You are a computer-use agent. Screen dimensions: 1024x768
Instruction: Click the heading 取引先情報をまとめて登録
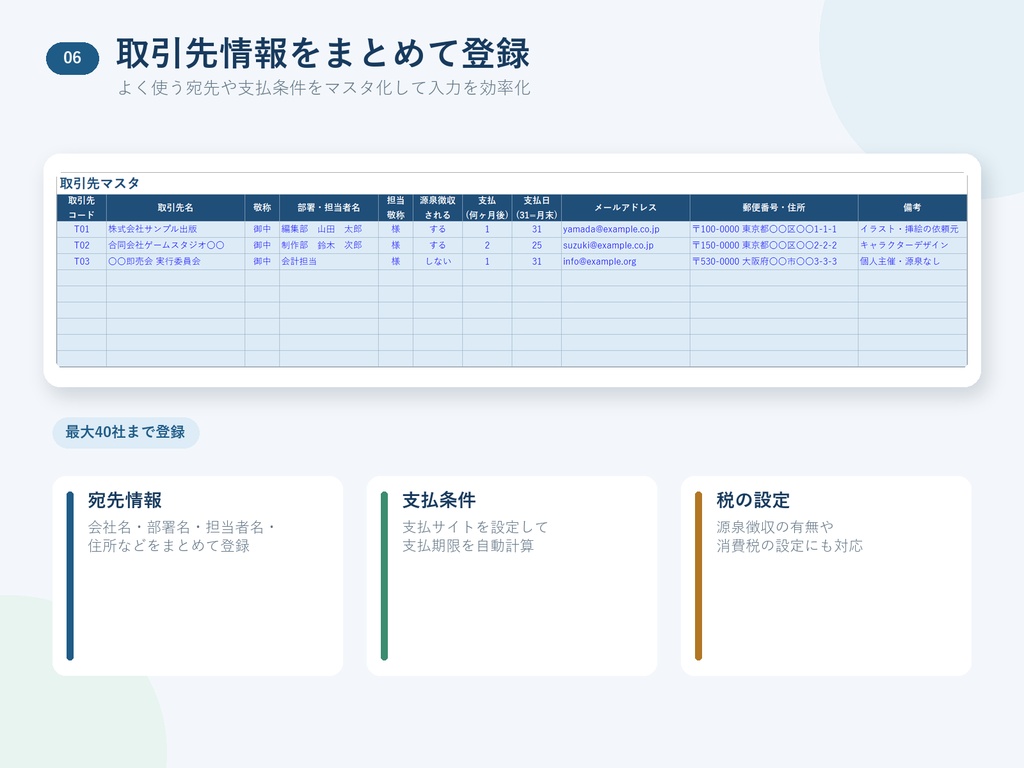[x=323, y=53]
